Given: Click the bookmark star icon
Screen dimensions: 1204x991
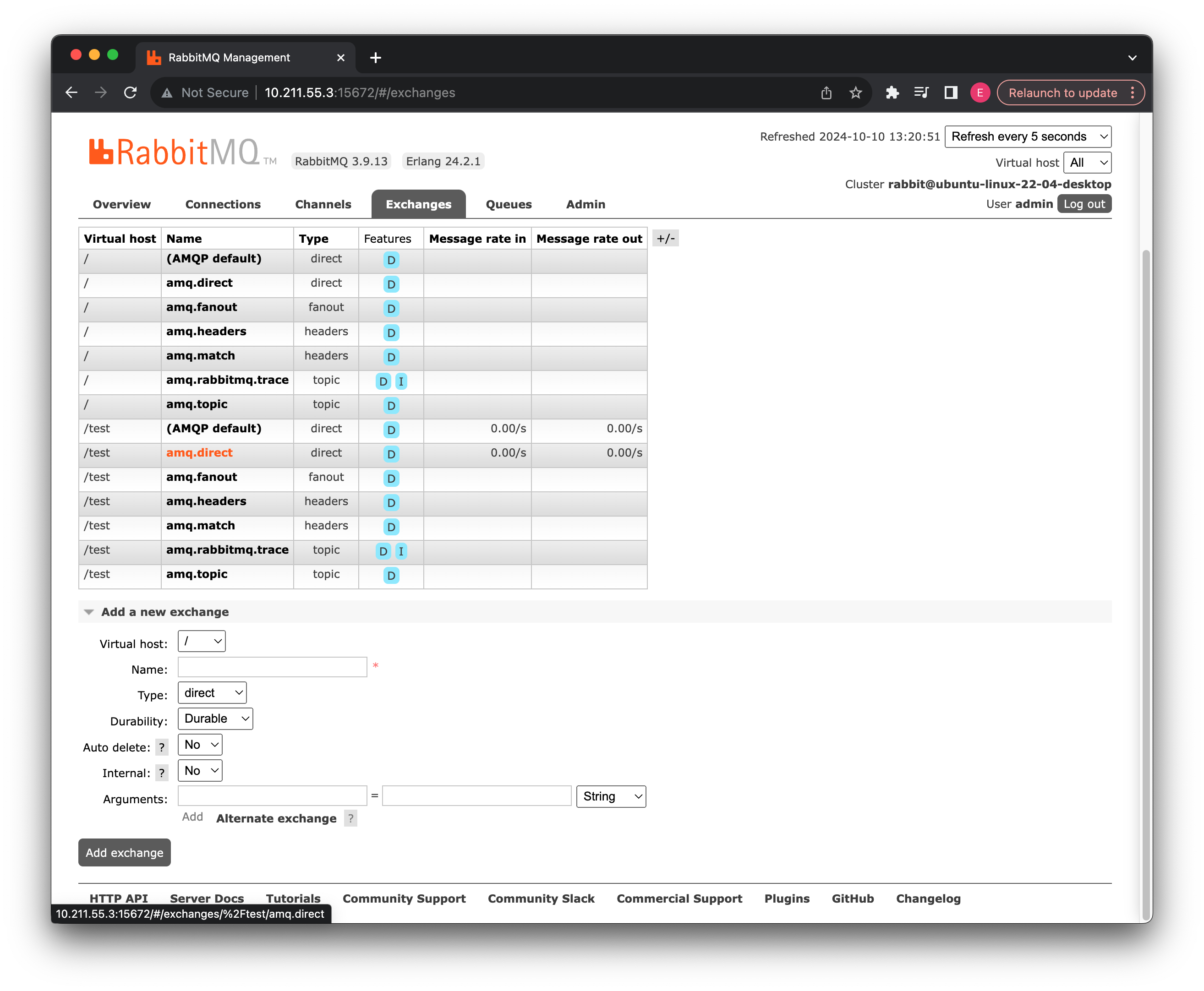Looking at the screenshot, I should pyautogui.click(x=855, y=93).
